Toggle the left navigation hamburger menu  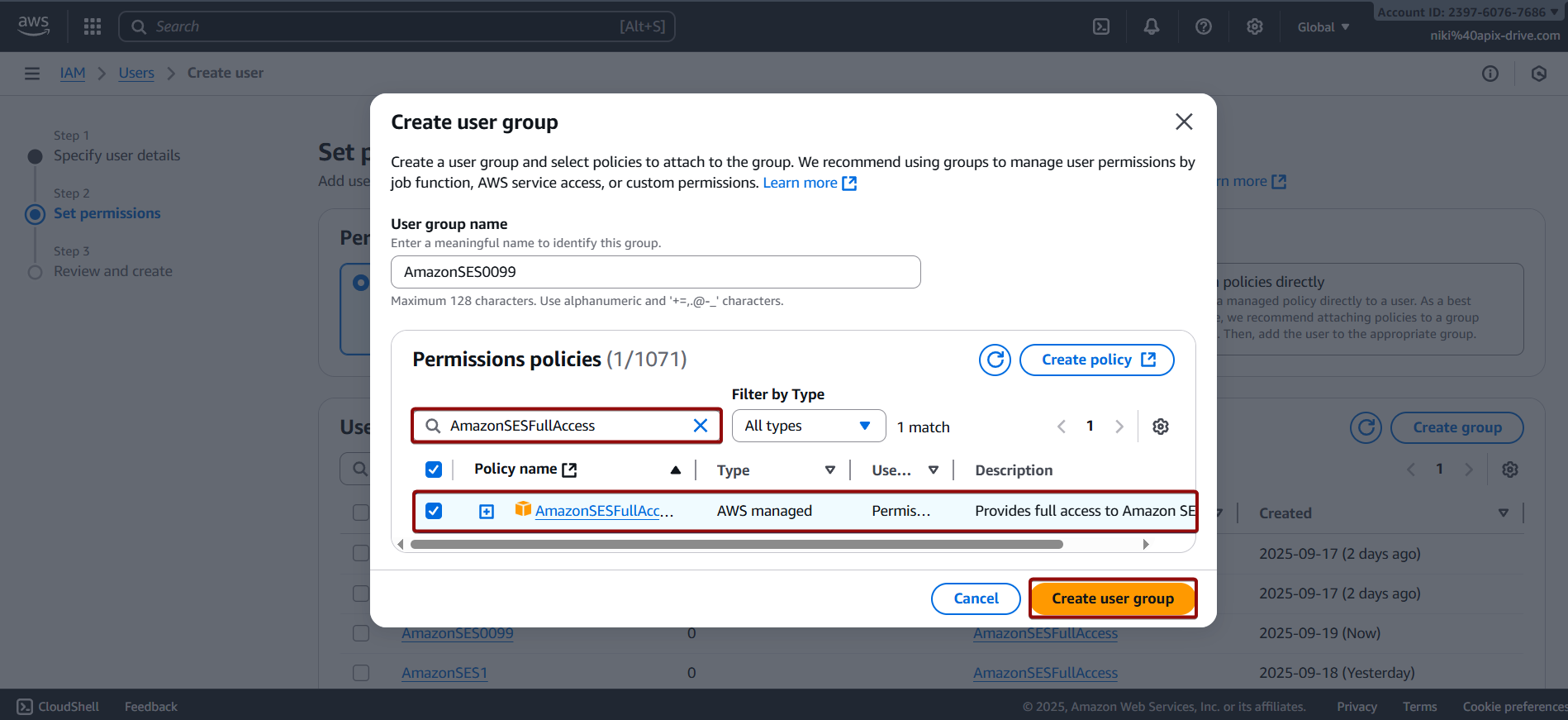(32, 74)
